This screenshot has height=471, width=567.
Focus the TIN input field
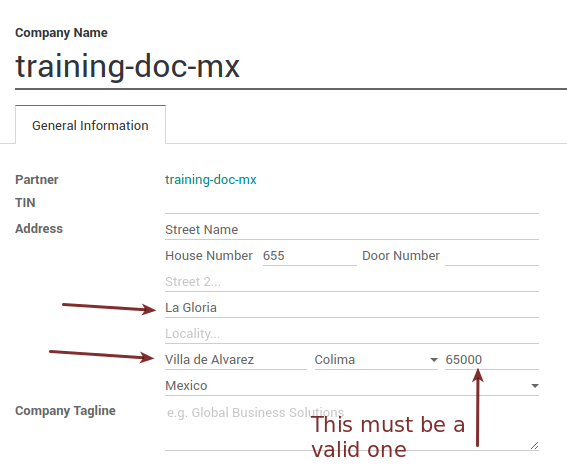point(352,204)
